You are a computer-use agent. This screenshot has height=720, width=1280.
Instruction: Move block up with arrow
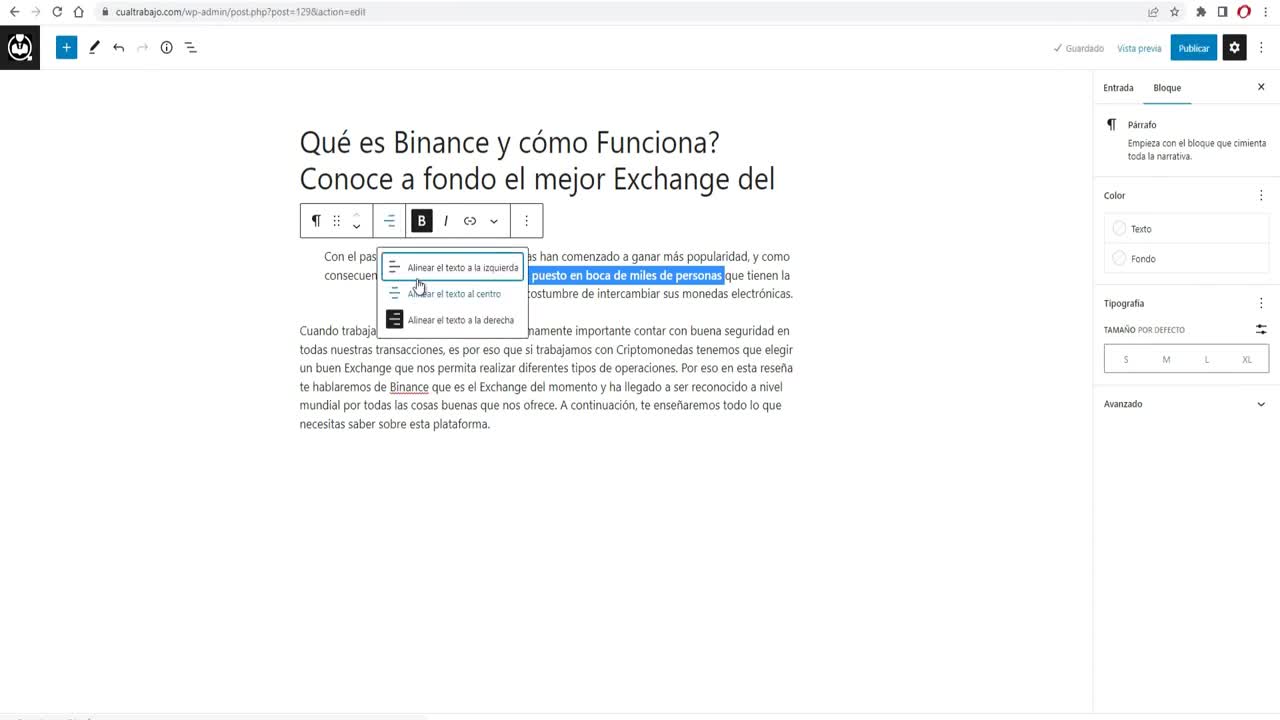tap(356, 214)
